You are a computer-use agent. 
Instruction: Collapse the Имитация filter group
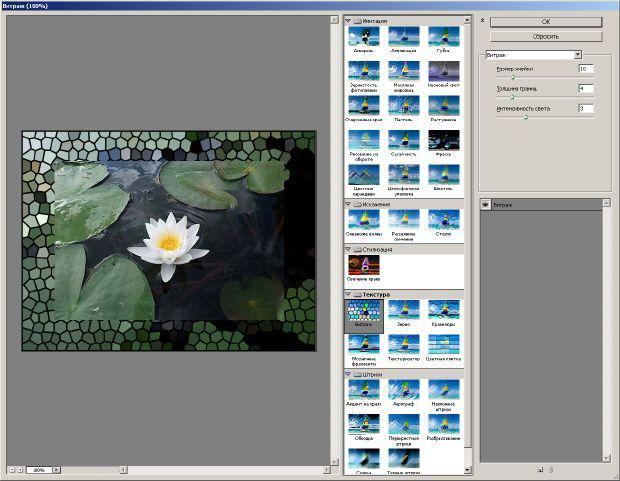tap(348, 20)
